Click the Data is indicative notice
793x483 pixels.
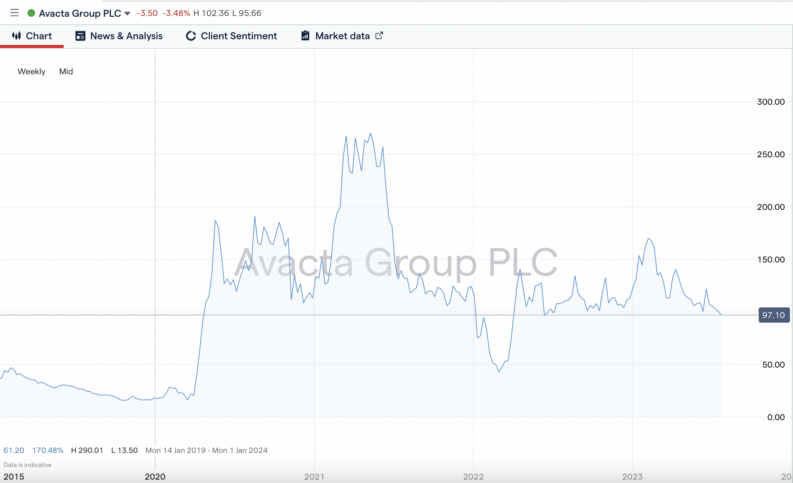pyautogui.click(x=27, y=465)
